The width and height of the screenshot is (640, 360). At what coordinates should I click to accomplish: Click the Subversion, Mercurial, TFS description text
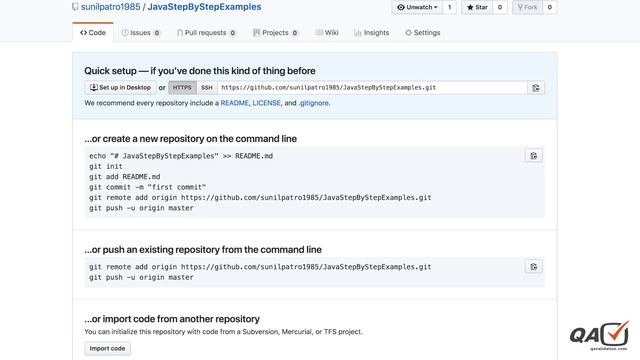click(x=223, y=332)
